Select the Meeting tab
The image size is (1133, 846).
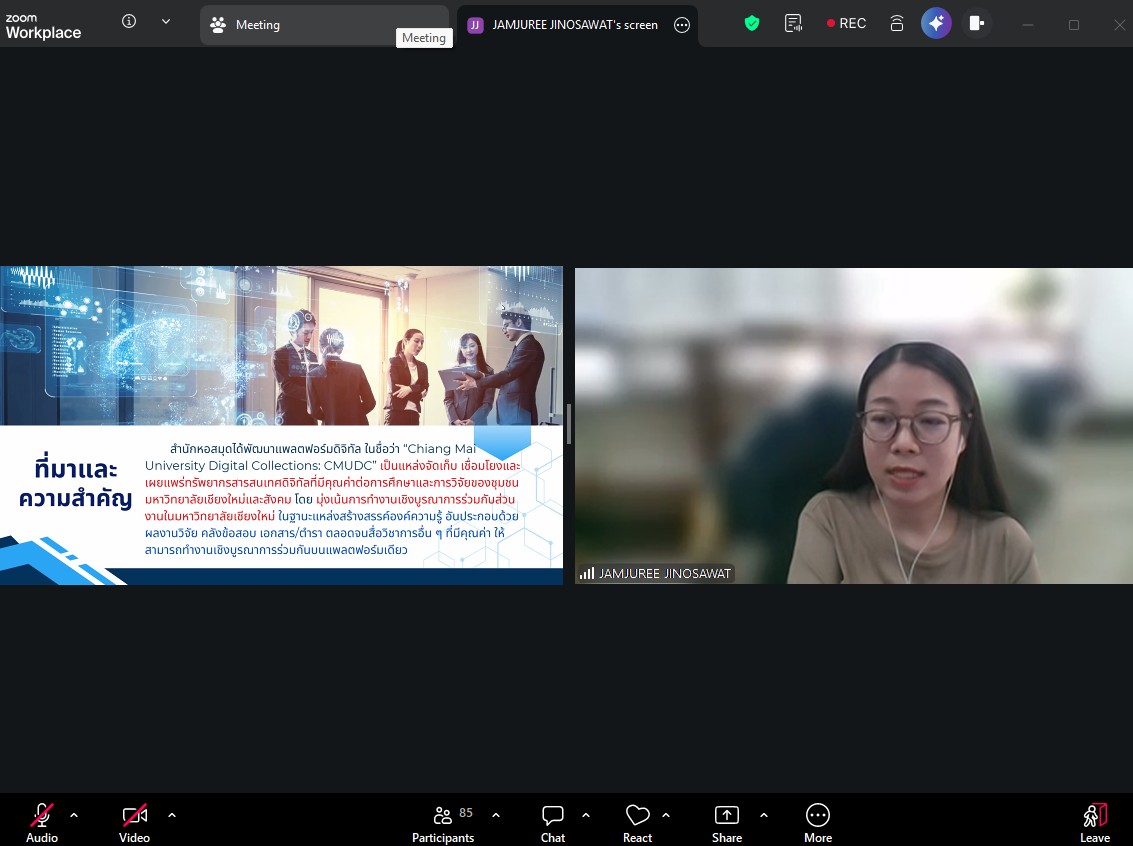click(323, 25)
